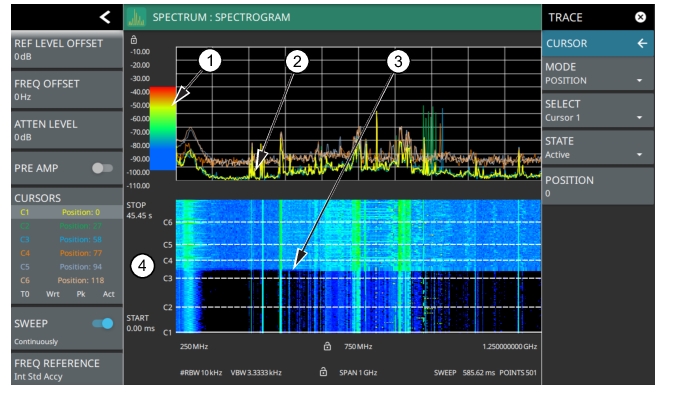Viewport: 675px width, 406px height.
Task: Click the lock icon above the spectrum graph
Action: coord(134,39)
